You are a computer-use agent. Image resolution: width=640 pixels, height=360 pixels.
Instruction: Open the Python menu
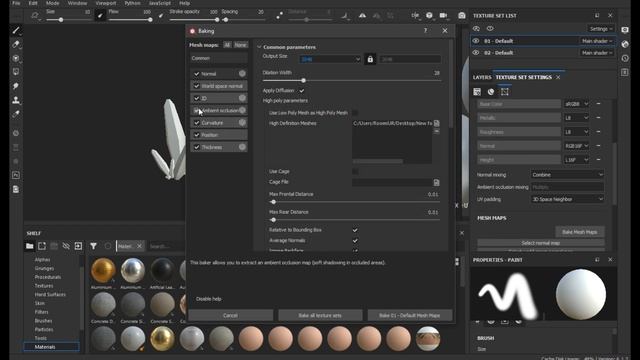pyautogui.click(x=132, y=3)
